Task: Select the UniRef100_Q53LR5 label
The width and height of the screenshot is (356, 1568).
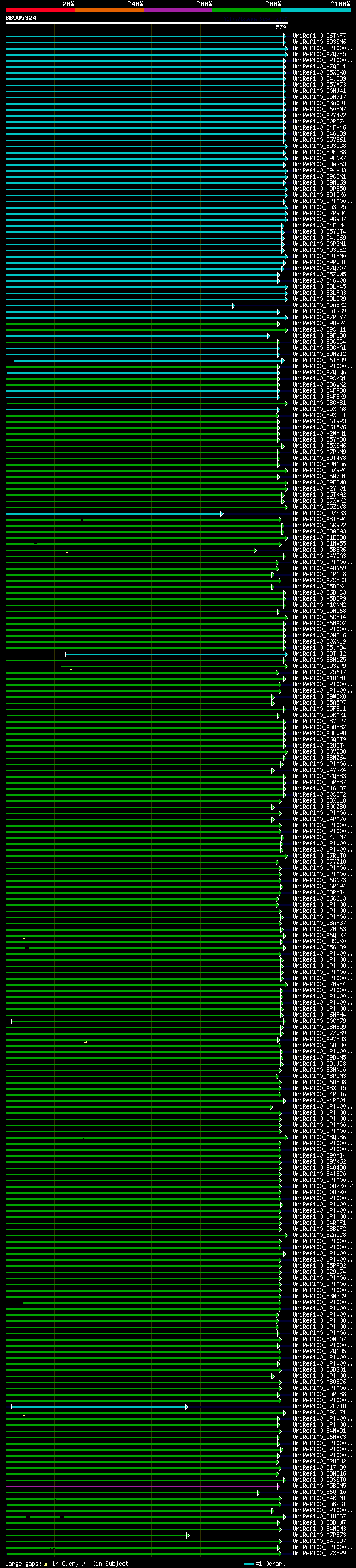Action: click(x=319, y=207)
